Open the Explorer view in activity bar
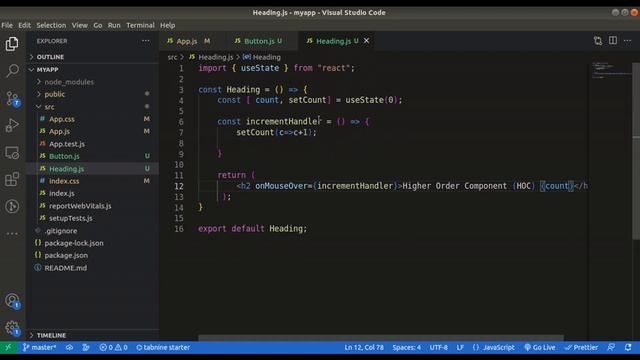 pos(12,44)
